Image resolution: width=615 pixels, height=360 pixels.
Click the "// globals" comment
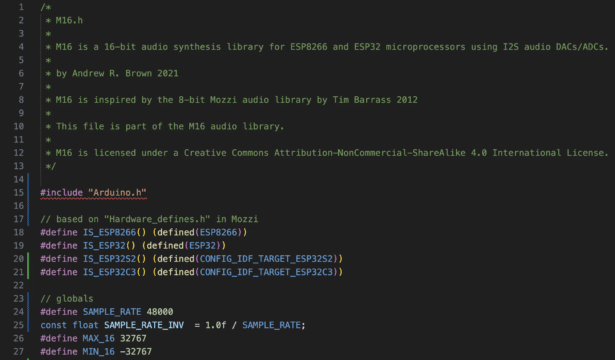pos(67,298)
